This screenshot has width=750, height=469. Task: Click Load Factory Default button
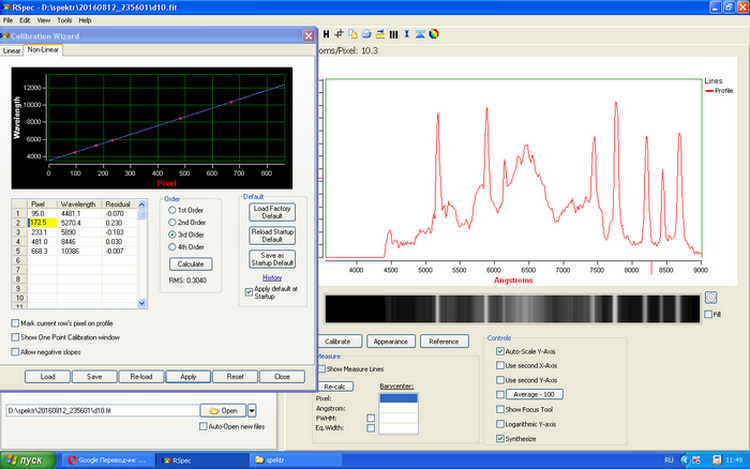(272, 212)
